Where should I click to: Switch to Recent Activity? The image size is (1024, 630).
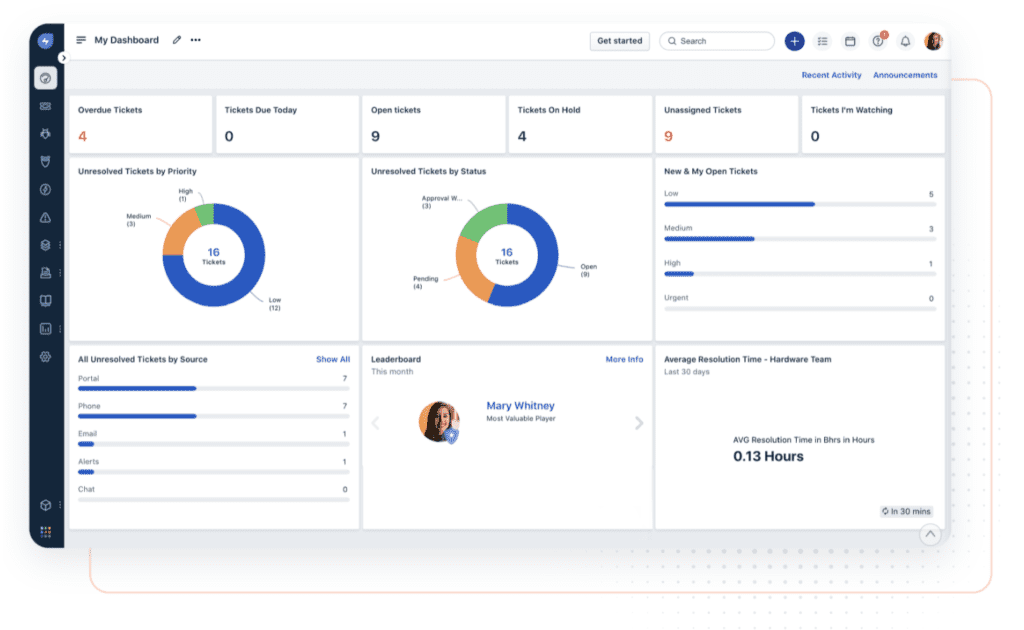(831, 74)
